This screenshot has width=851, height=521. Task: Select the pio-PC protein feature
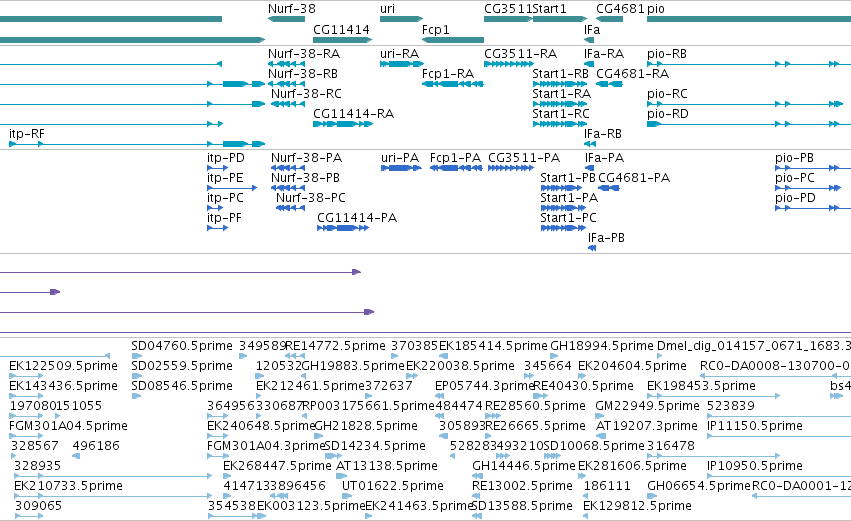coord(808,188)
